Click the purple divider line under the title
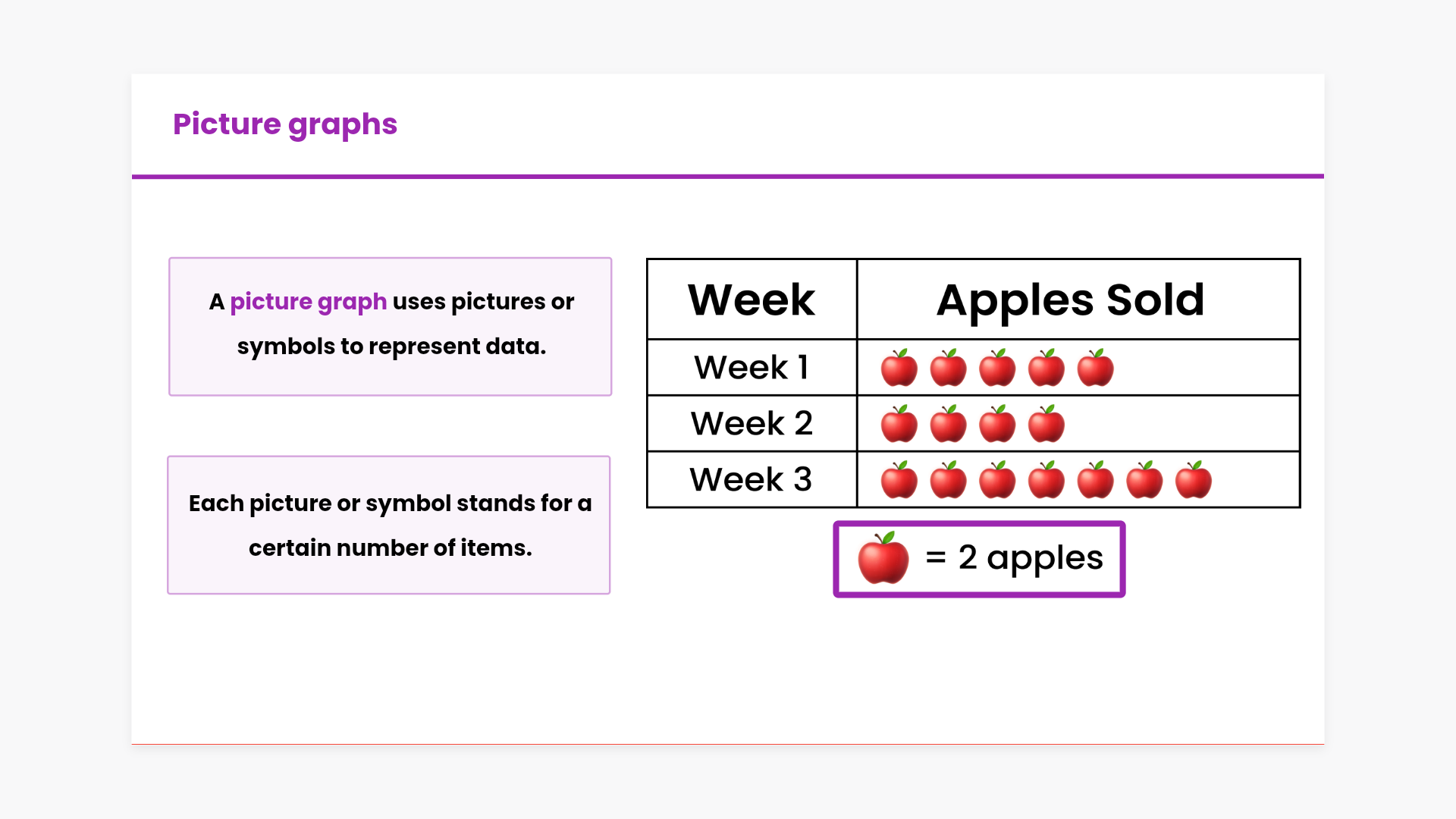The image size is (1456, 819). pos(728,177)
